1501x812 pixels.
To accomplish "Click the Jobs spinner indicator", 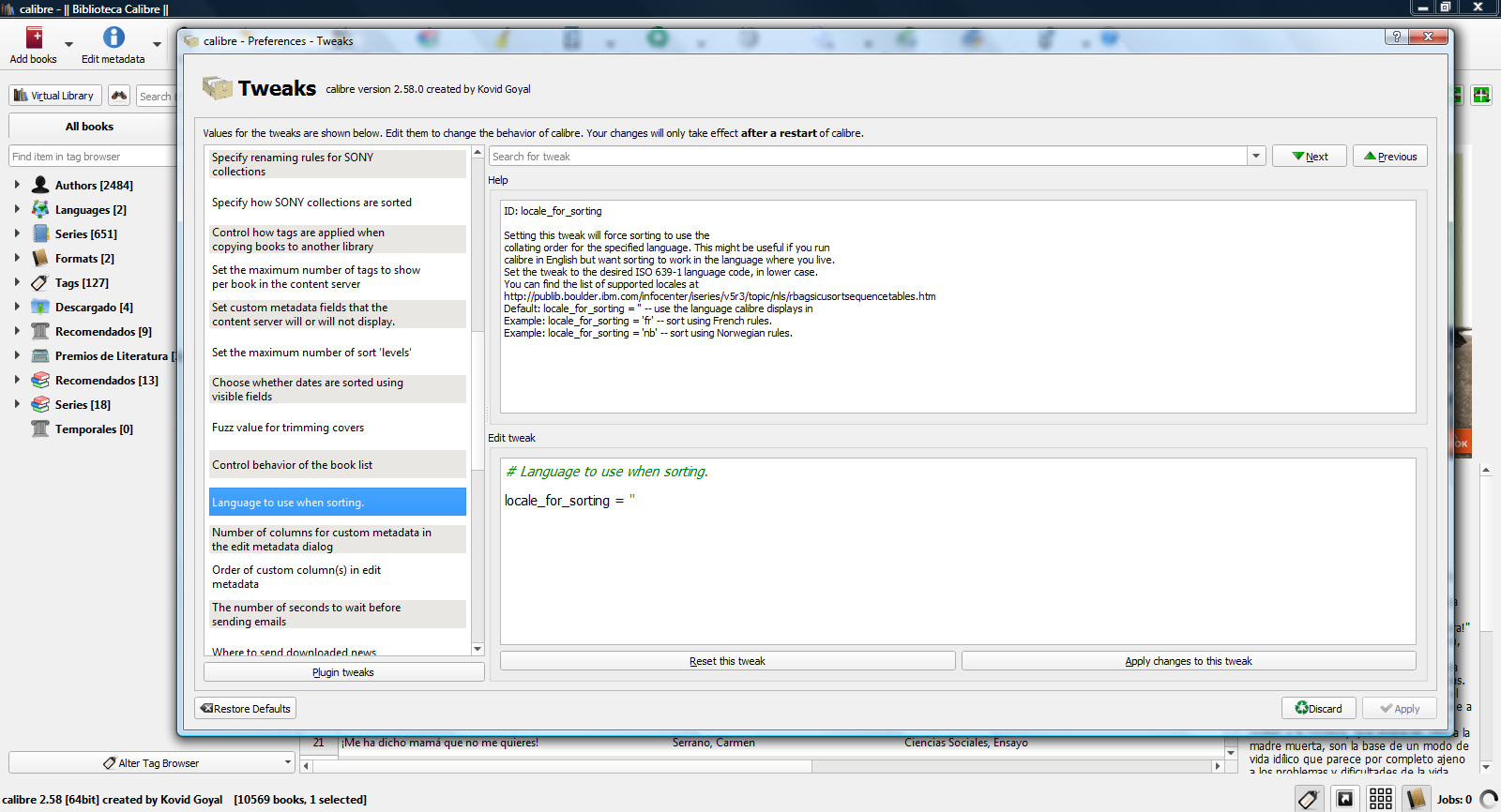I will coord(1488,799).
